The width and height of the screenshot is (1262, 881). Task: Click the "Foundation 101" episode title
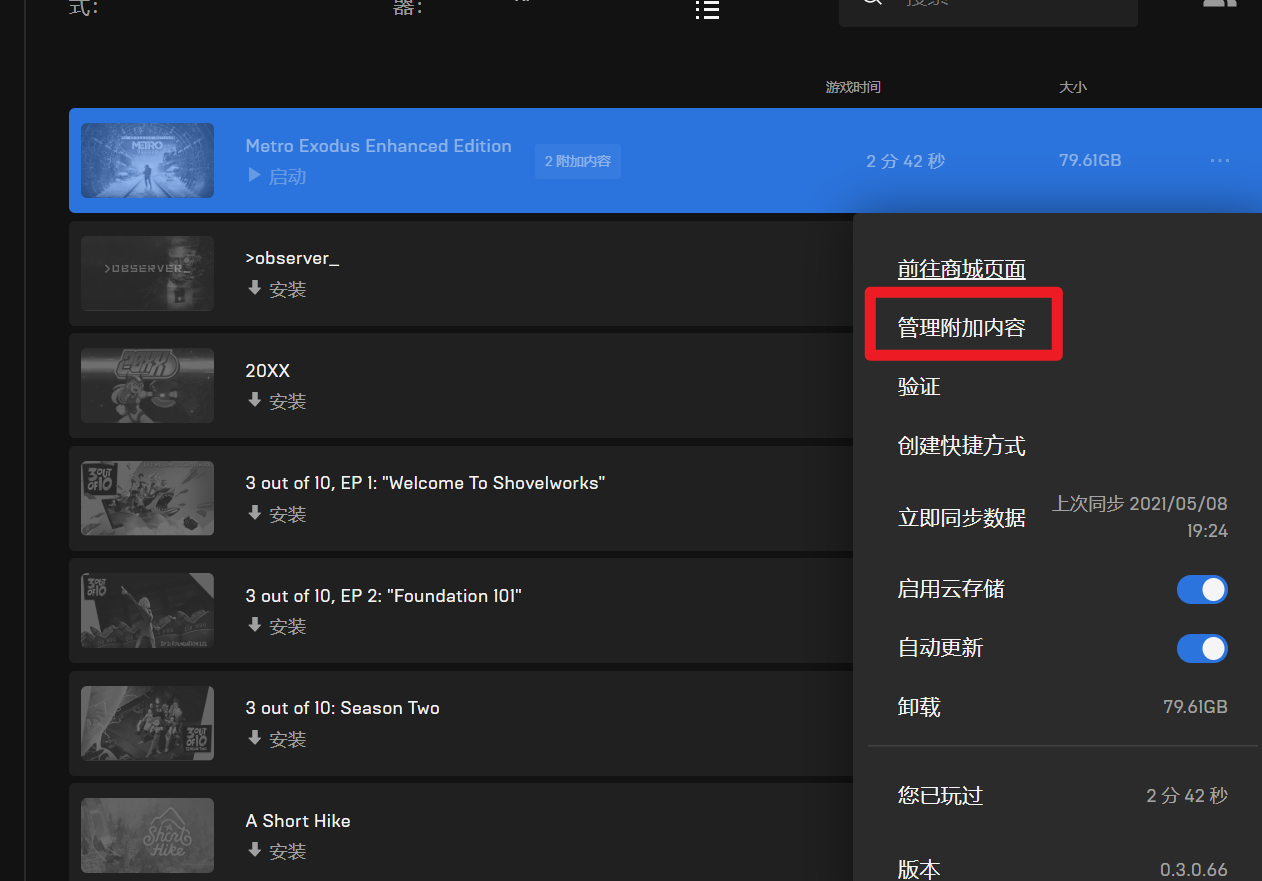[384, 596]
